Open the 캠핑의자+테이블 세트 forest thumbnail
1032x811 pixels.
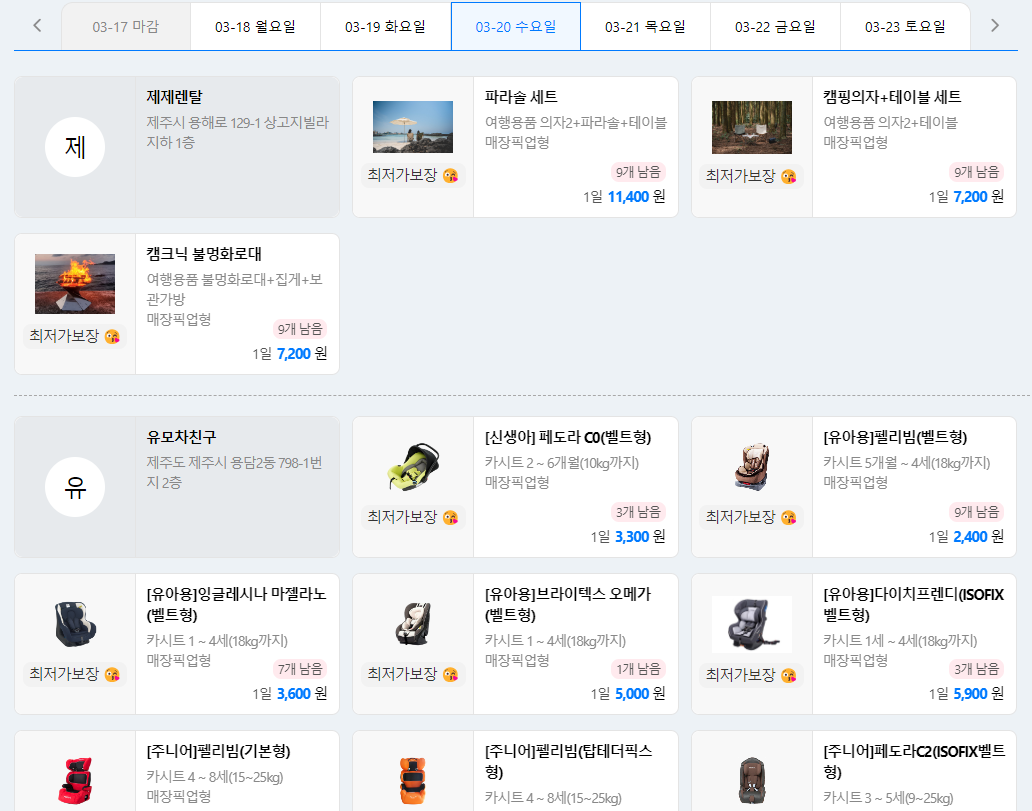(752, 127)
